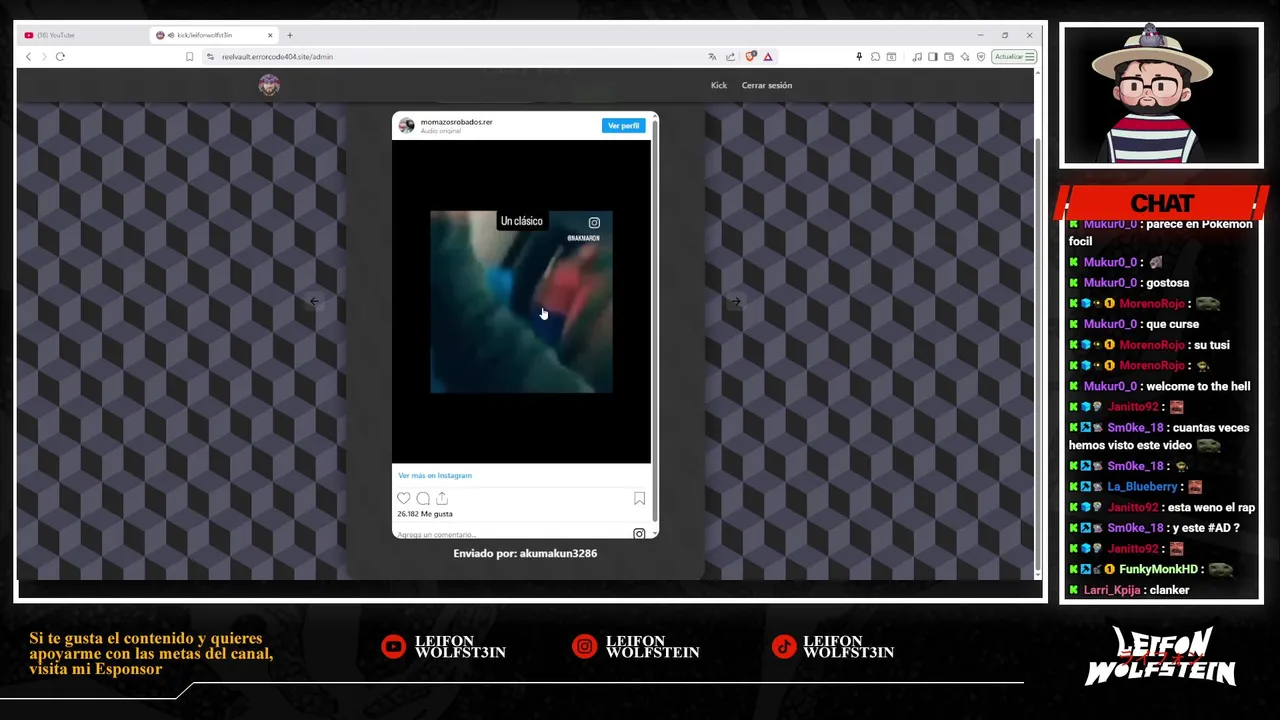Viewport: 1280px width, 720px height.
Task: Bookmark the page using the bookmark icon
Action: tap(189, 57)
